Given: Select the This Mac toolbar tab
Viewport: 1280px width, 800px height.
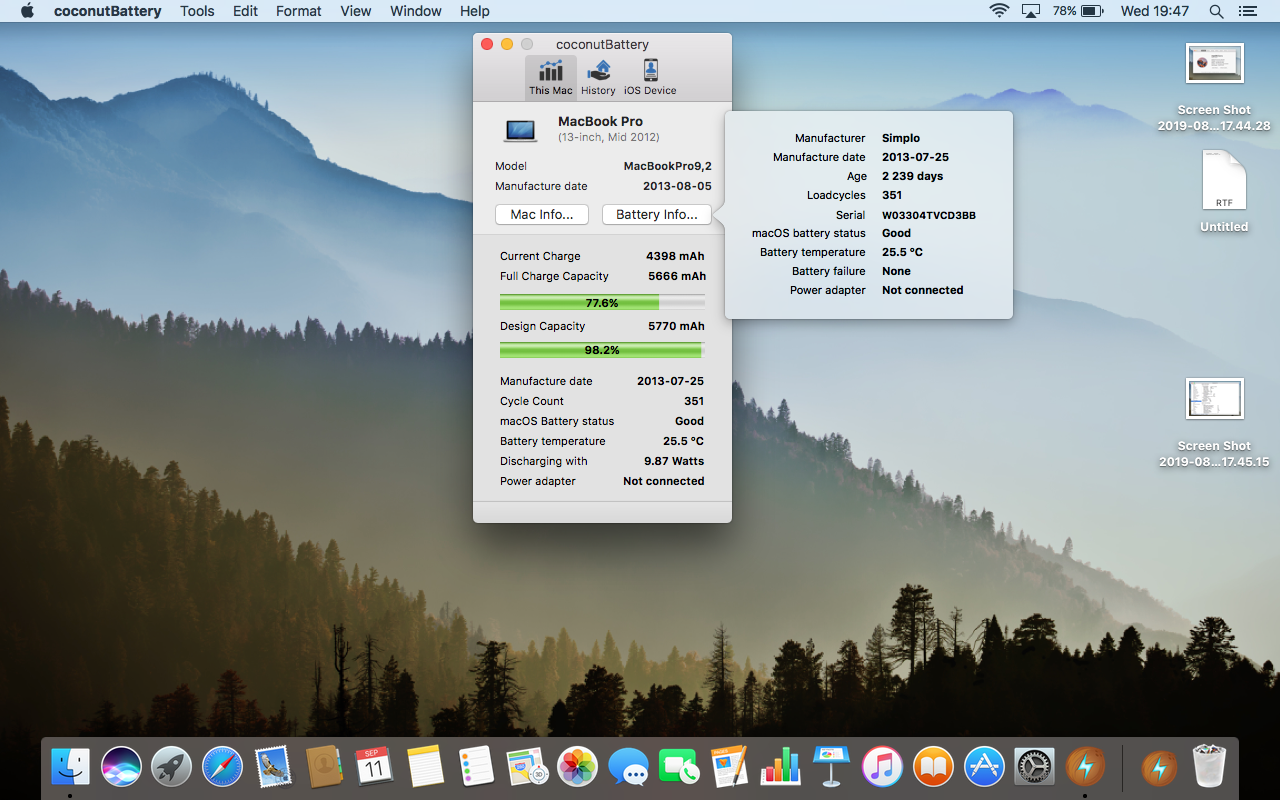Looking at the screenshot, I should pyautogui.click(x=551, y=78).
